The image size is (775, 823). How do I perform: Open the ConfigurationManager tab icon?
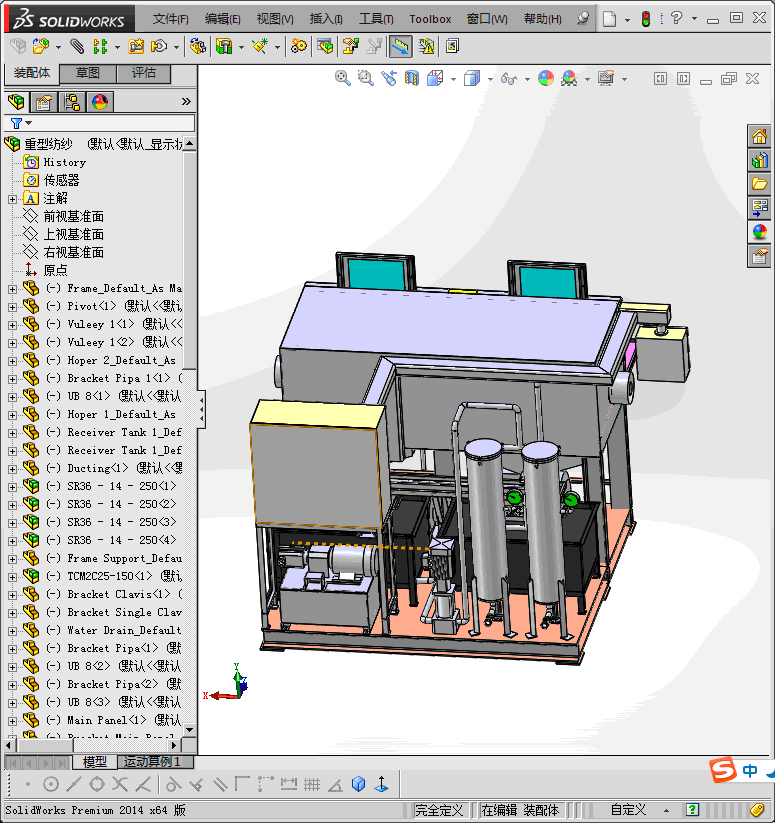(x=72, y=102)
